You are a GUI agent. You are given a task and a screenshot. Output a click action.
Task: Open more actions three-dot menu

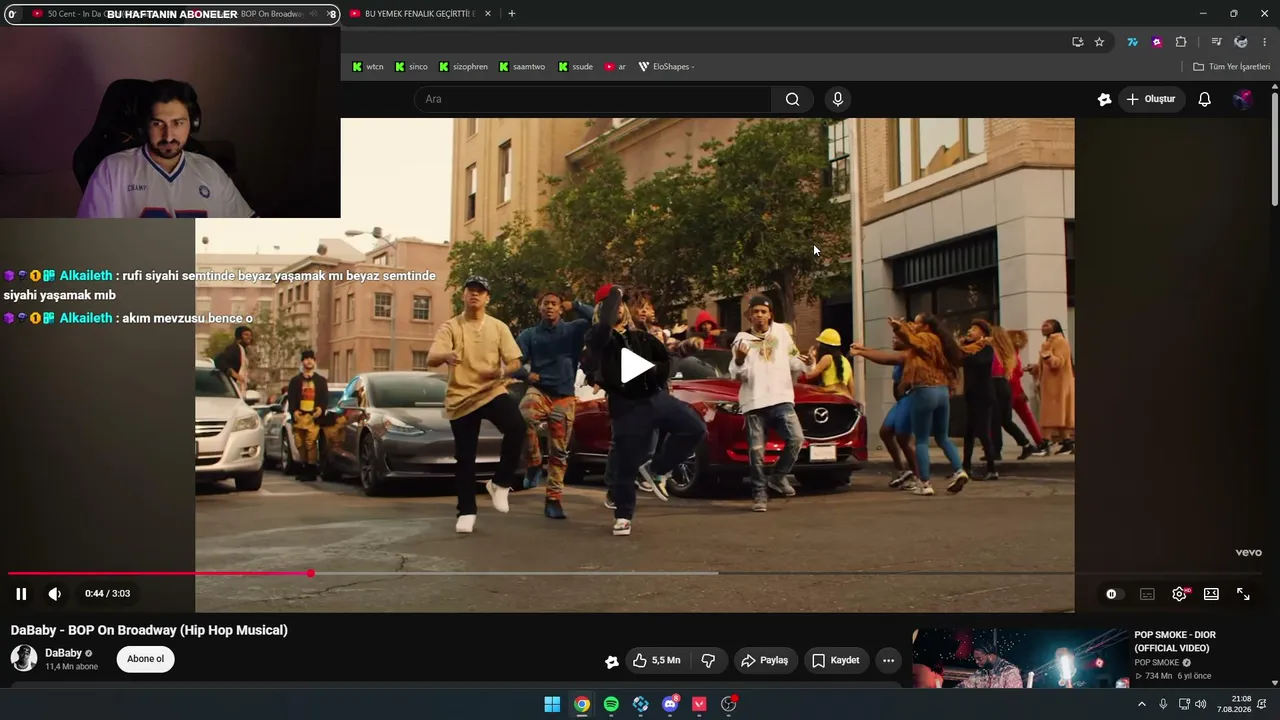click(888, 661)
